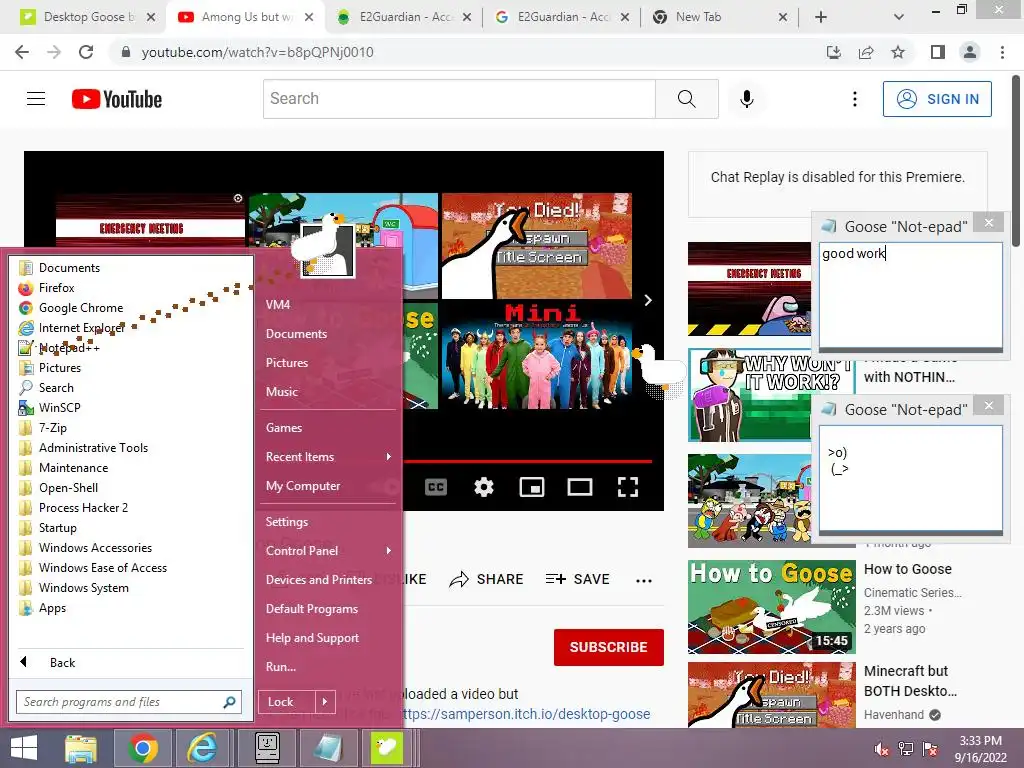
Task: Navigate back with browser back arrow
Action: tap(22, 52)
